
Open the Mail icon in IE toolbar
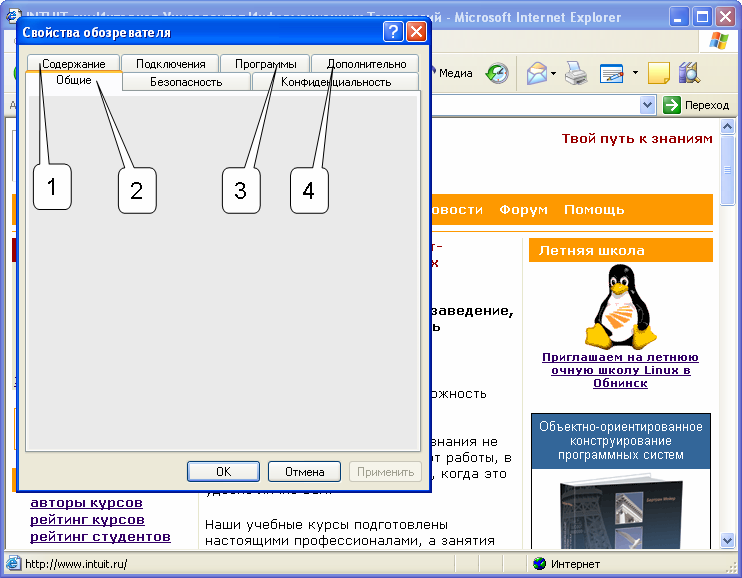[x=537, y=73]
